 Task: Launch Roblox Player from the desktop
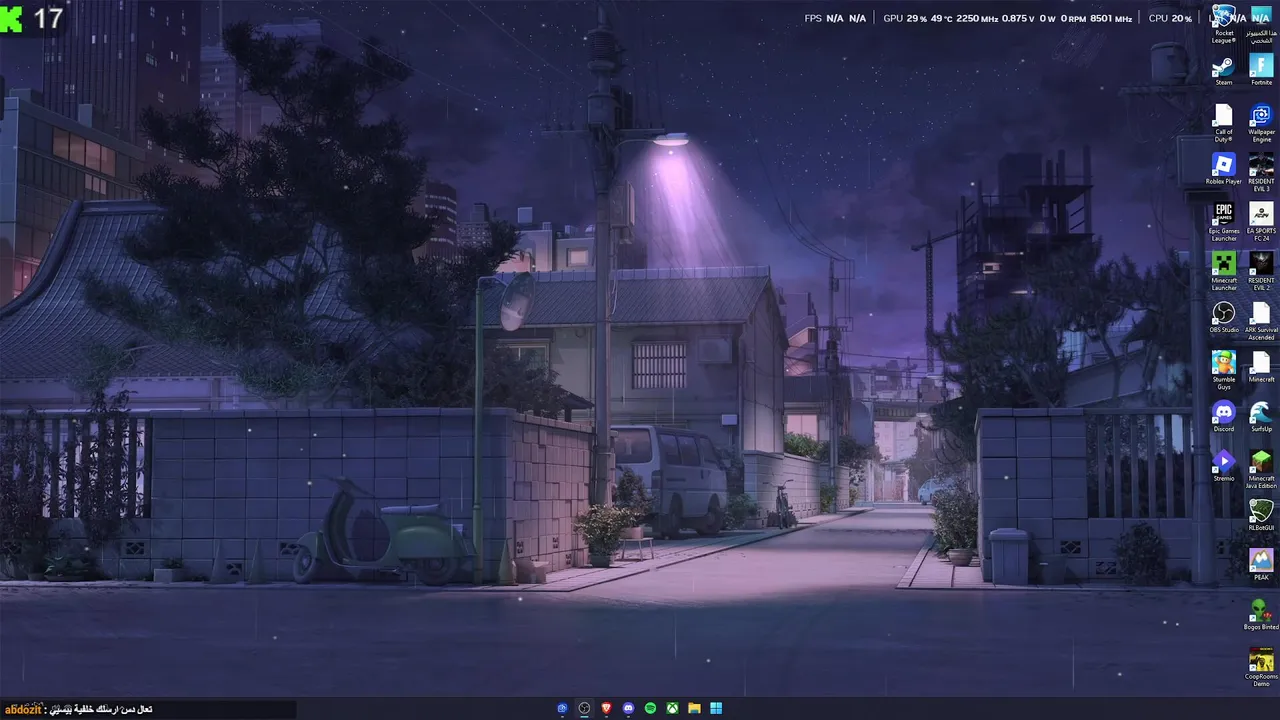click(x=1224, y=170)
